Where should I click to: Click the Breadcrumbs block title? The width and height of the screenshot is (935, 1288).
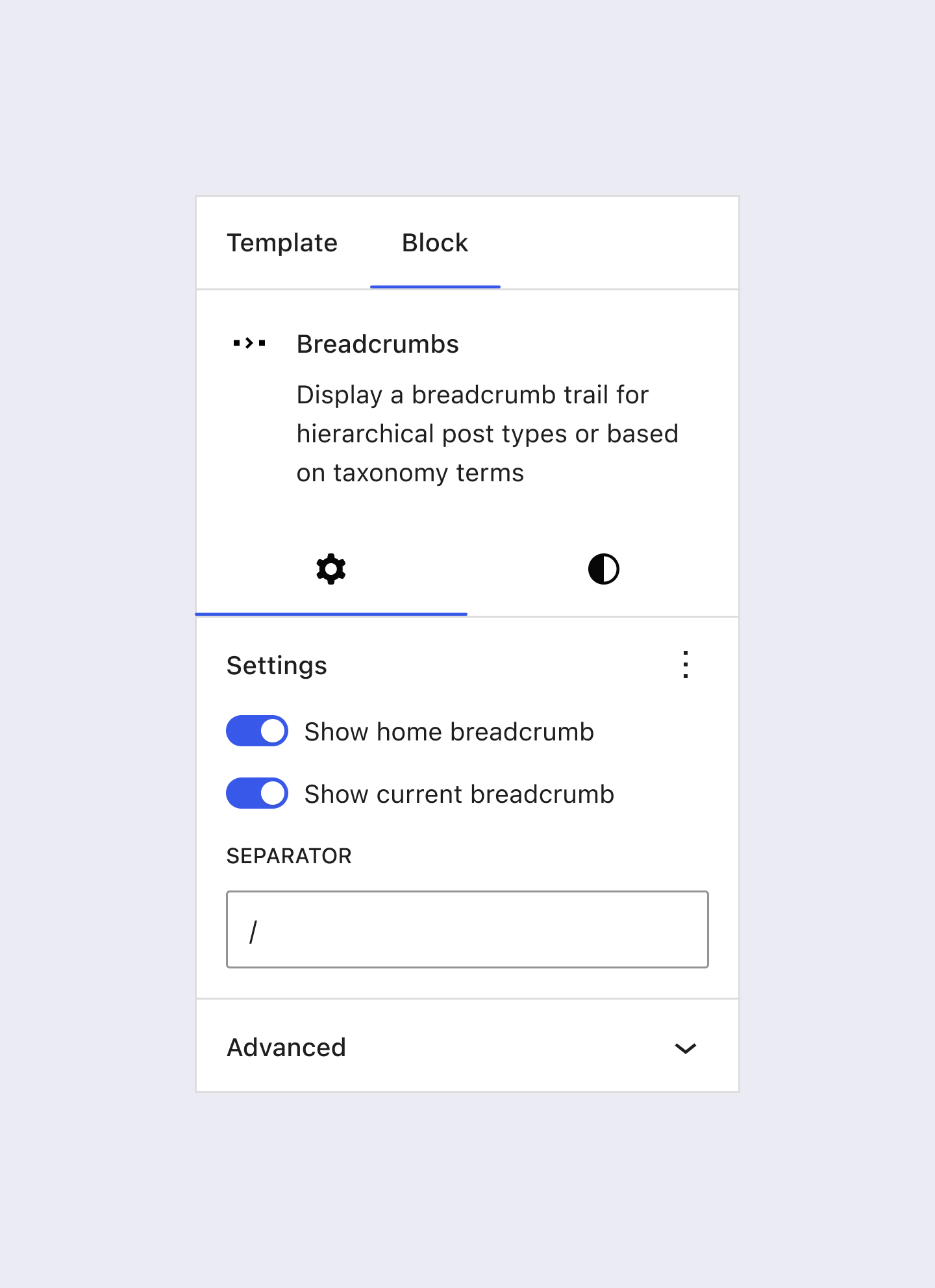377,344
